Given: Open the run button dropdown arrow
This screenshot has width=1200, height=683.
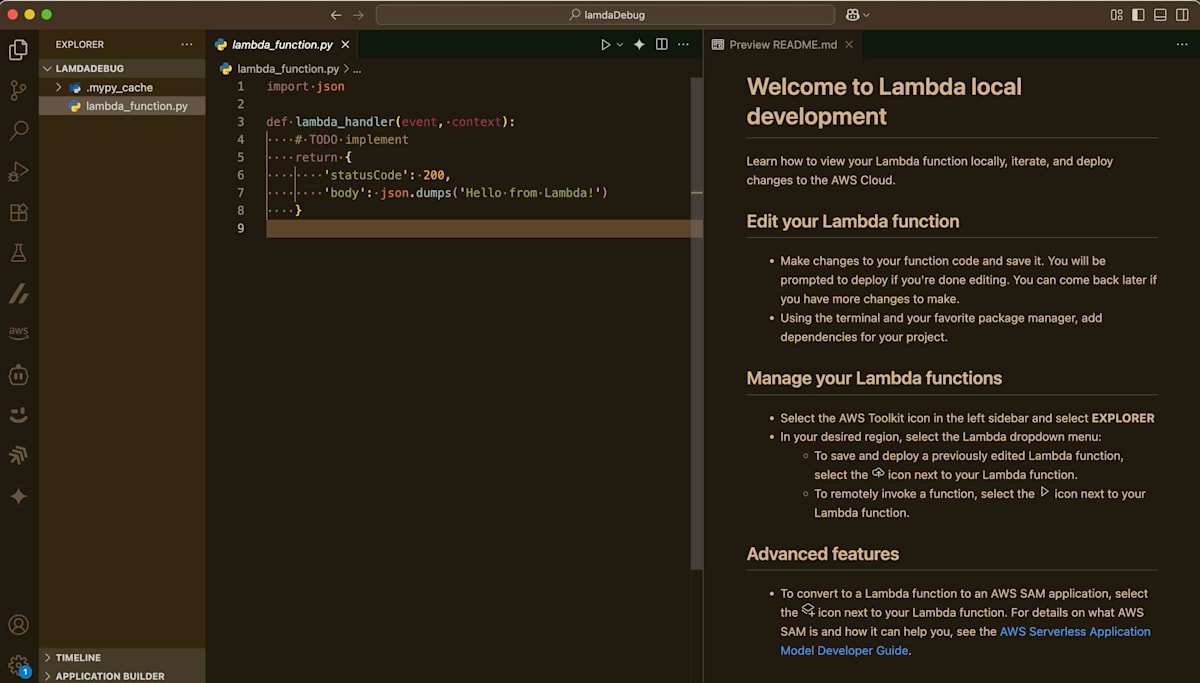Looking at the screenshot, I should [x=620, y=45].
